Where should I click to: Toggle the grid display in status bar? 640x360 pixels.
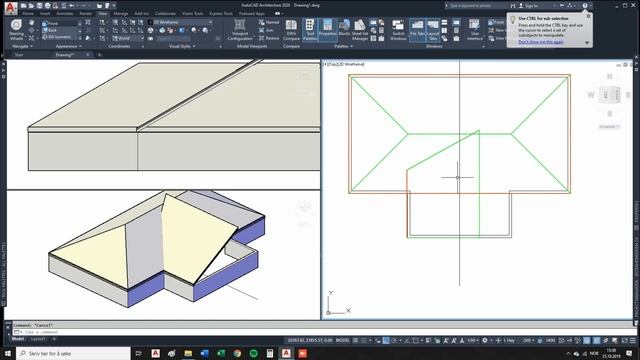click(x=356, y=340)
